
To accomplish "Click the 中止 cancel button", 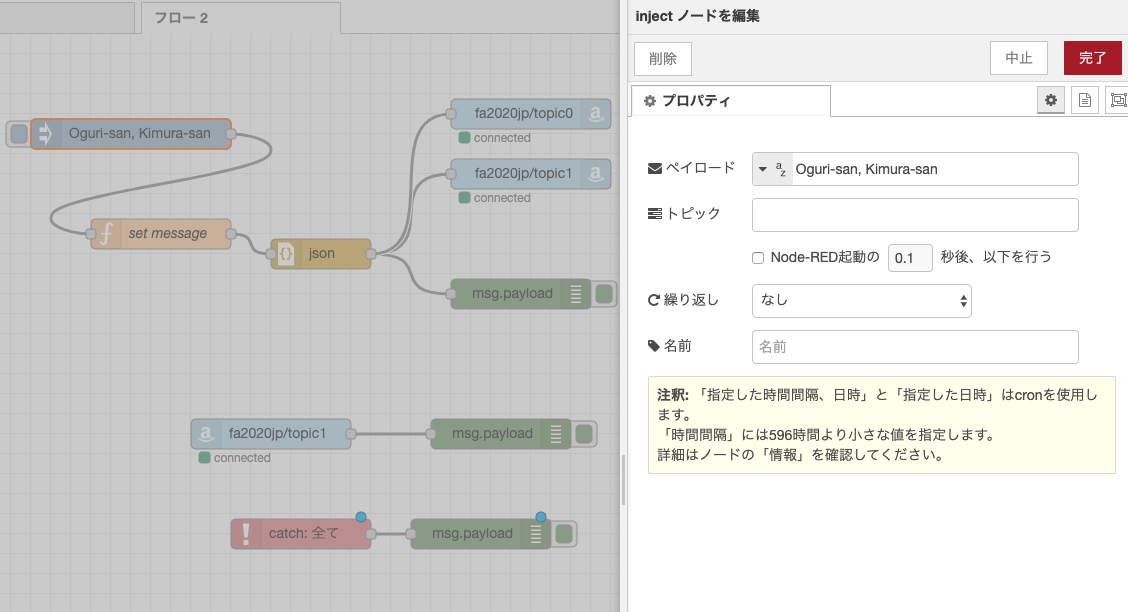I will coord(1018,58).
